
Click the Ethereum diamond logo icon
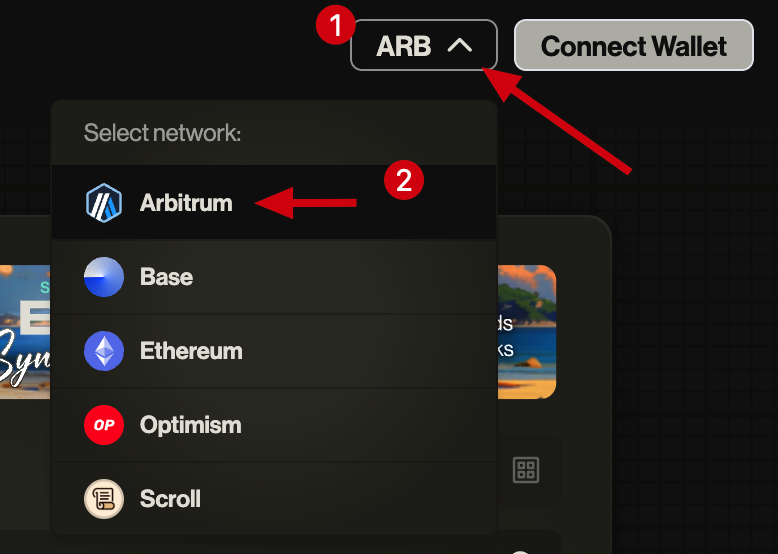coord(104,351)
